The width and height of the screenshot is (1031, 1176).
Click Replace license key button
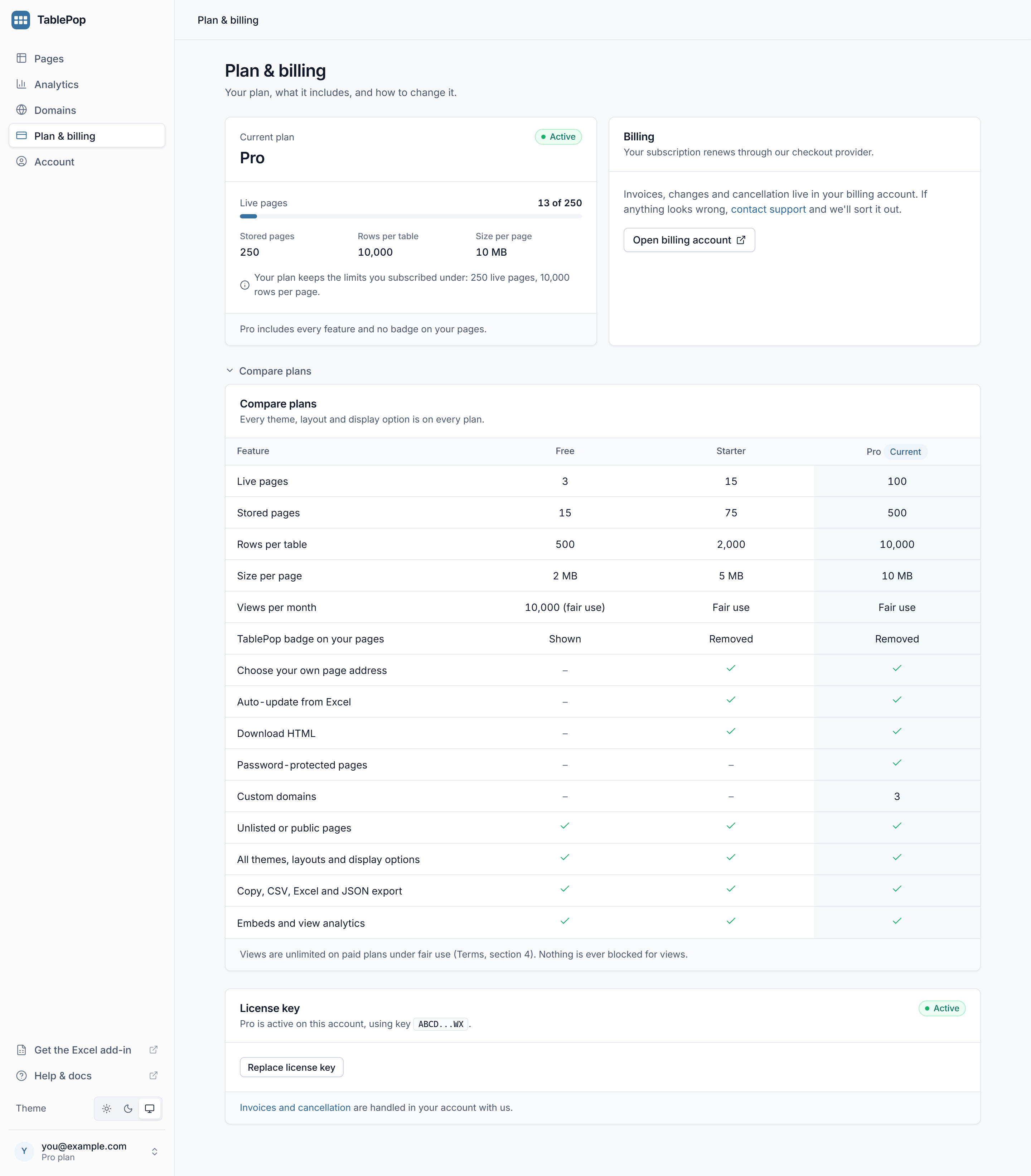click(291, 1067)
